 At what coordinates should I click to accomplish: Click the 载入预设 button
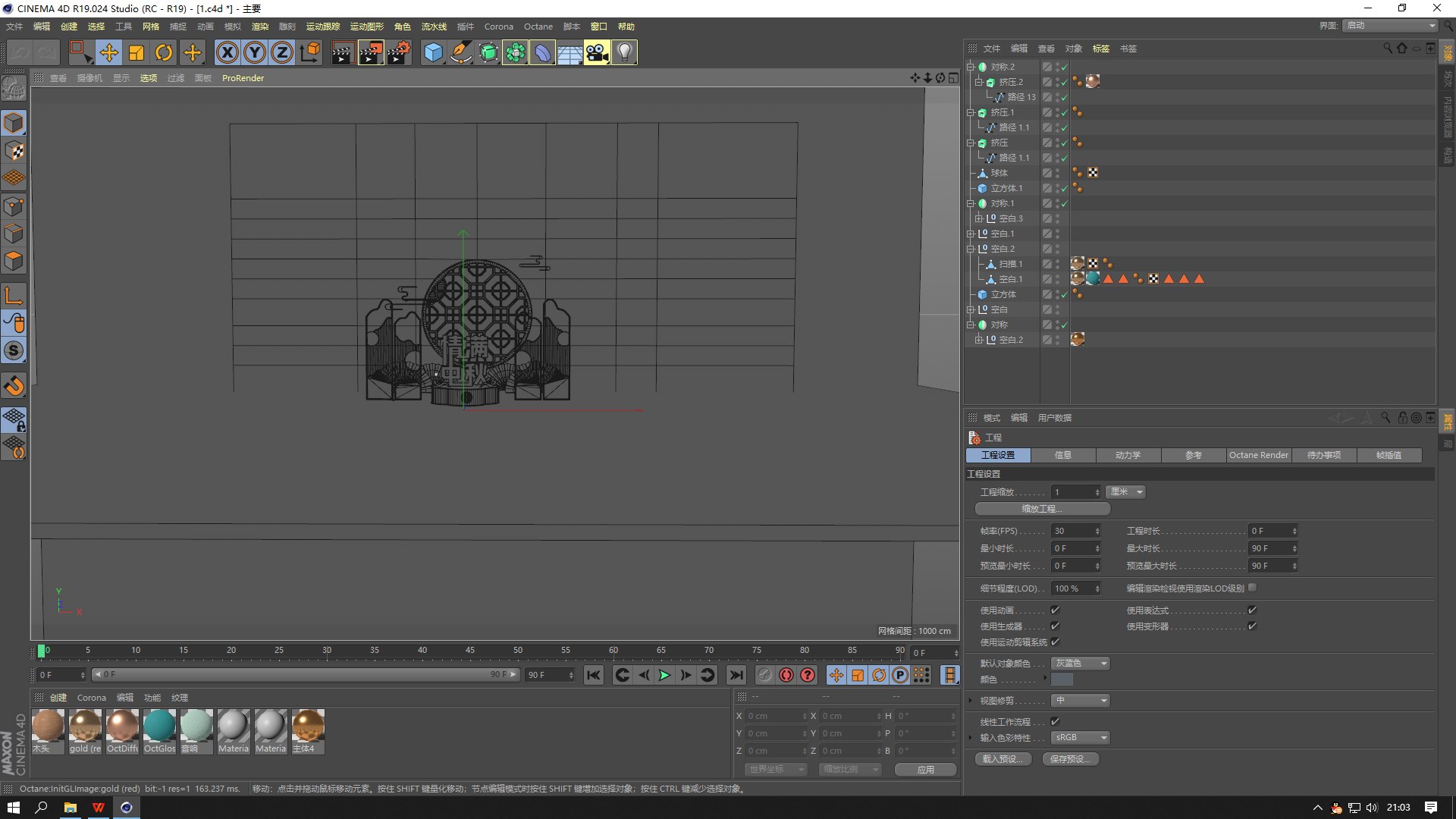click(1003, 759)
